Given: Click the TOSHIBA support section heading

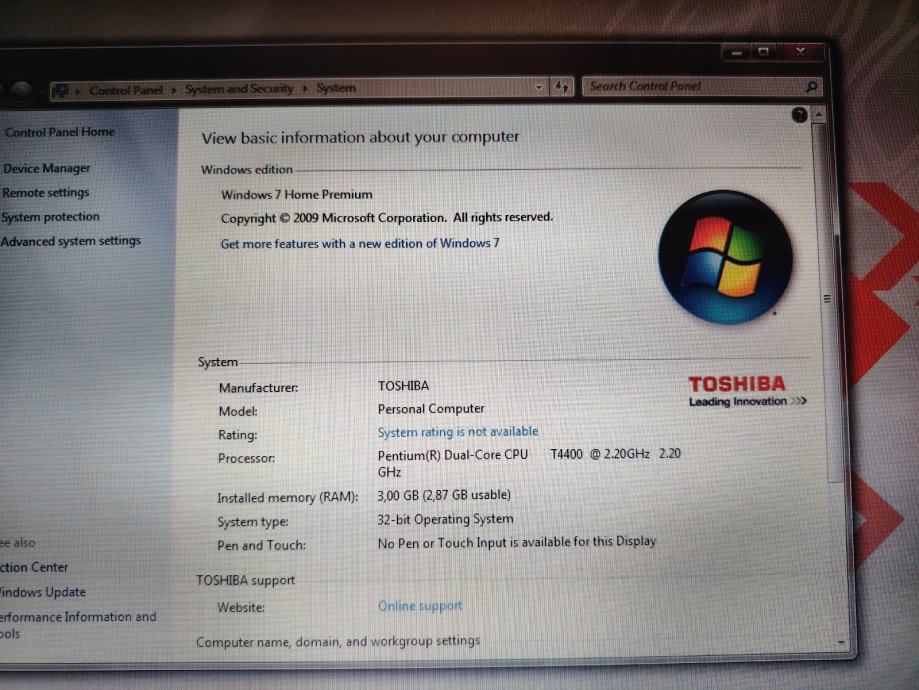Looking at the screenshot, I should pyautogui.click(x=245, y=580).
